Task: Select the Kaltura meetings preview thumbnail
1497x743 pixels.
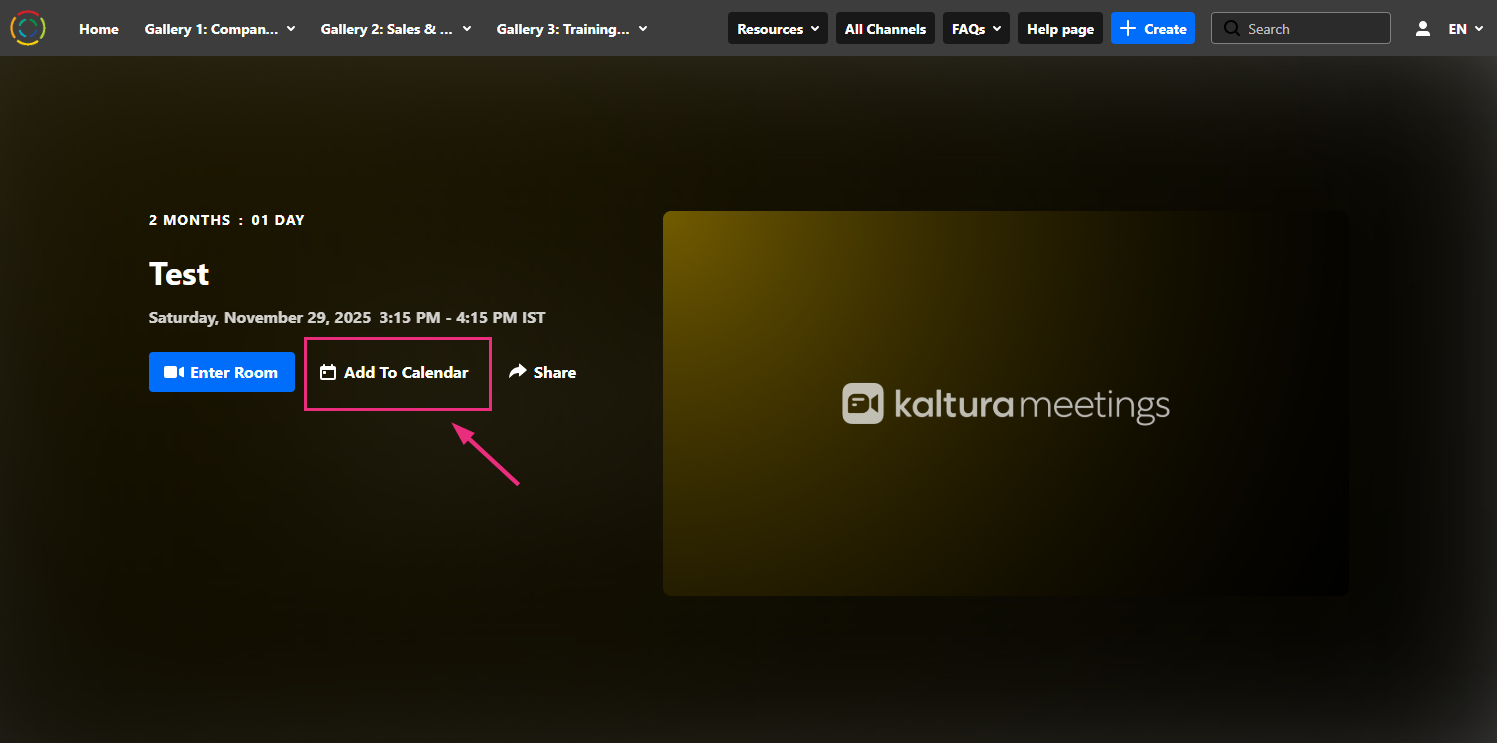Action: (x=1006, y=403)
